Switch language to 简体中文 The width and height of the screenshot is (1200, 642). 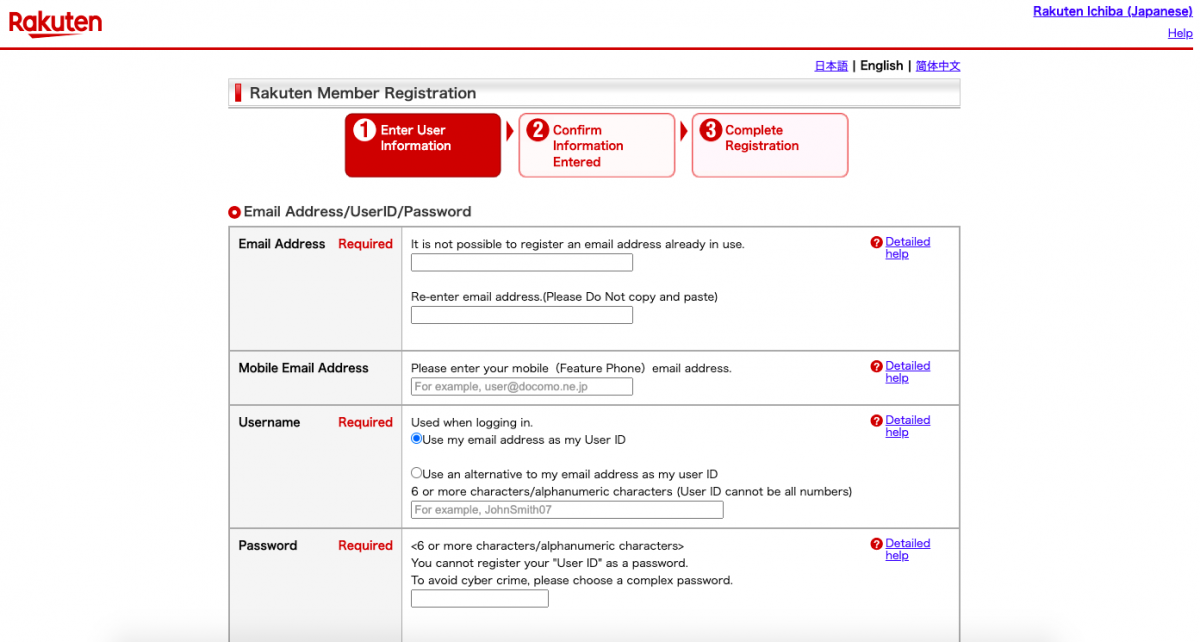(938, 66)
